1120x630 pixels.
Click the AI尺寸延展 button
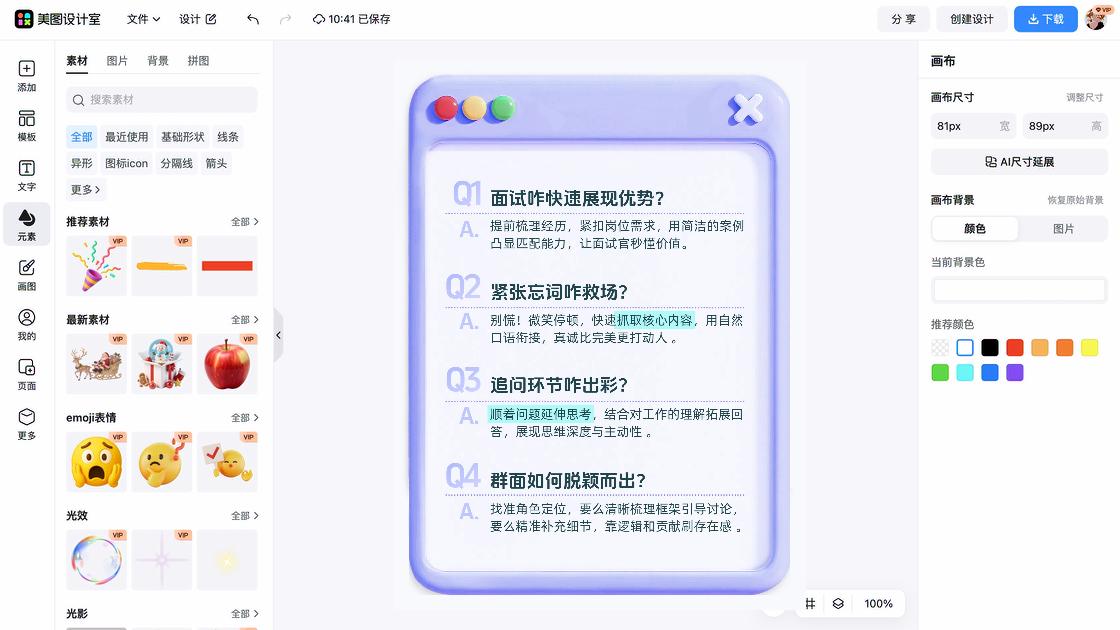pos(1018,162)
